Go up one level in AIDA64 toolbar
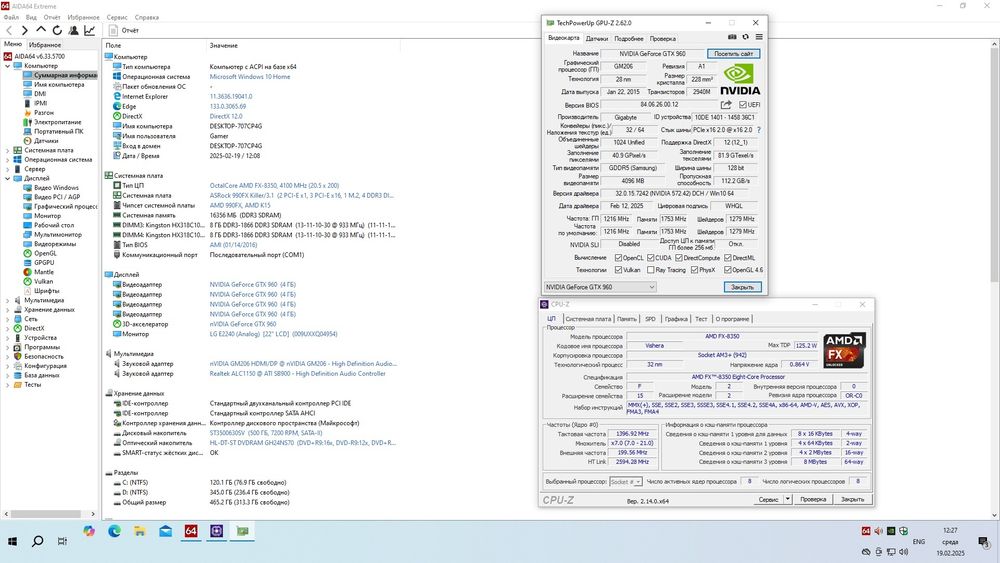 click(41, 29)
